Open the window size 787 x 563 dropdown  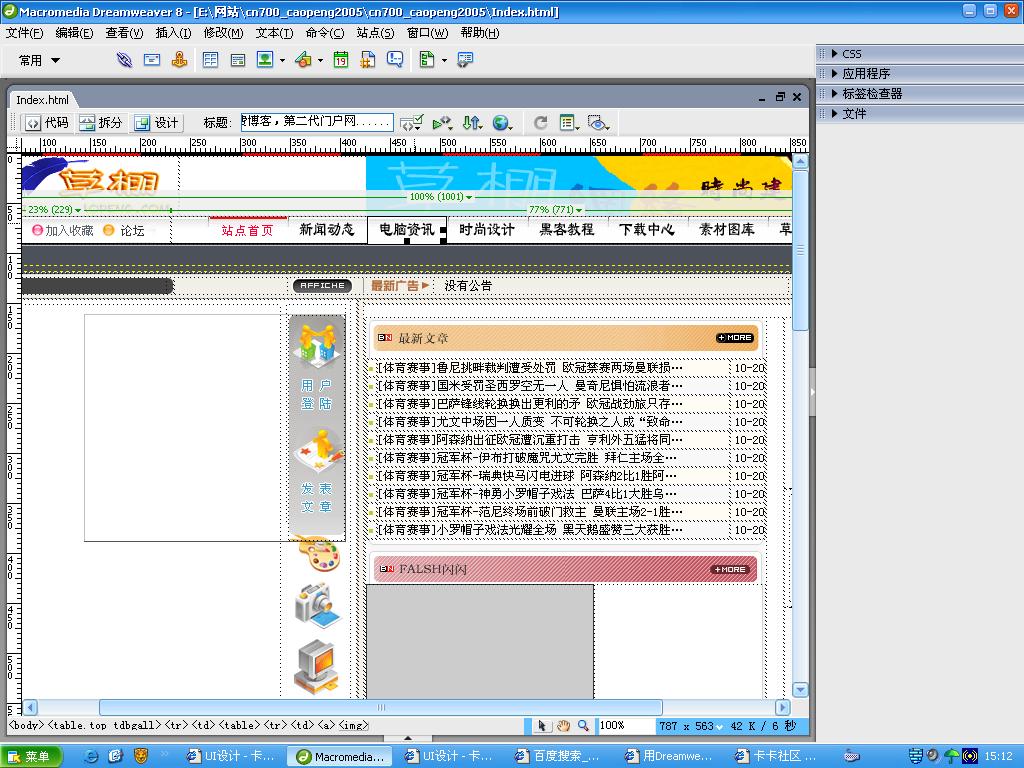coord(690,726)
